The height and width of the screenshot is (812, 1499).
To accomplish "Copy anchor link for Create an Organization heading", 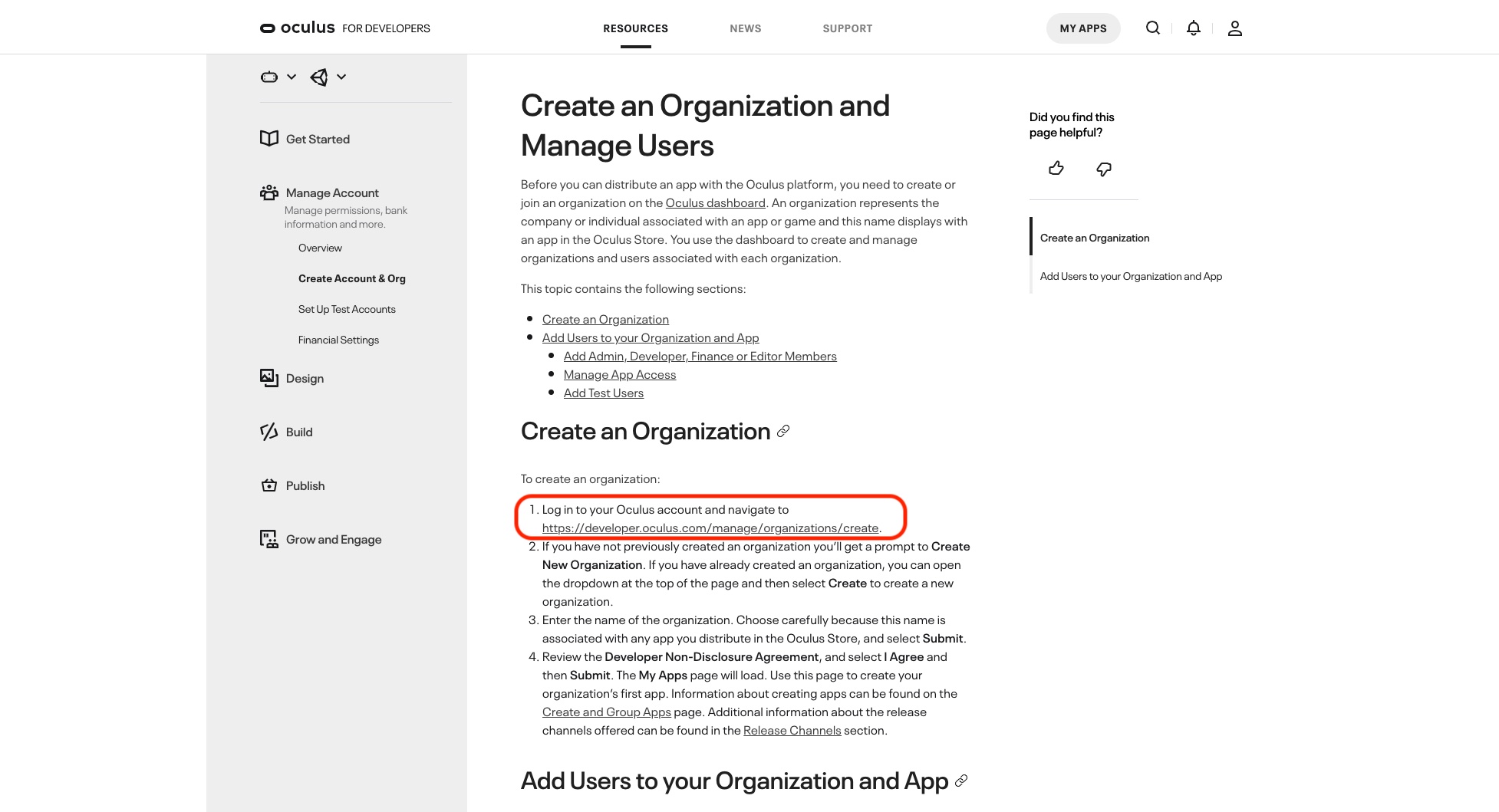I will [x=783, y=431].
